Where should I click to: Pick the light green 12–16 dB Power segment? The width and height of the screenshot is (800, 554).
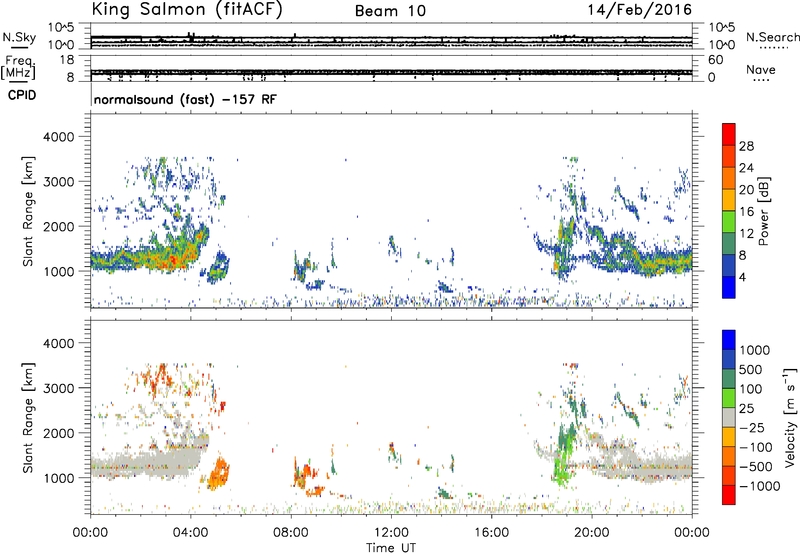pos(729,221)
